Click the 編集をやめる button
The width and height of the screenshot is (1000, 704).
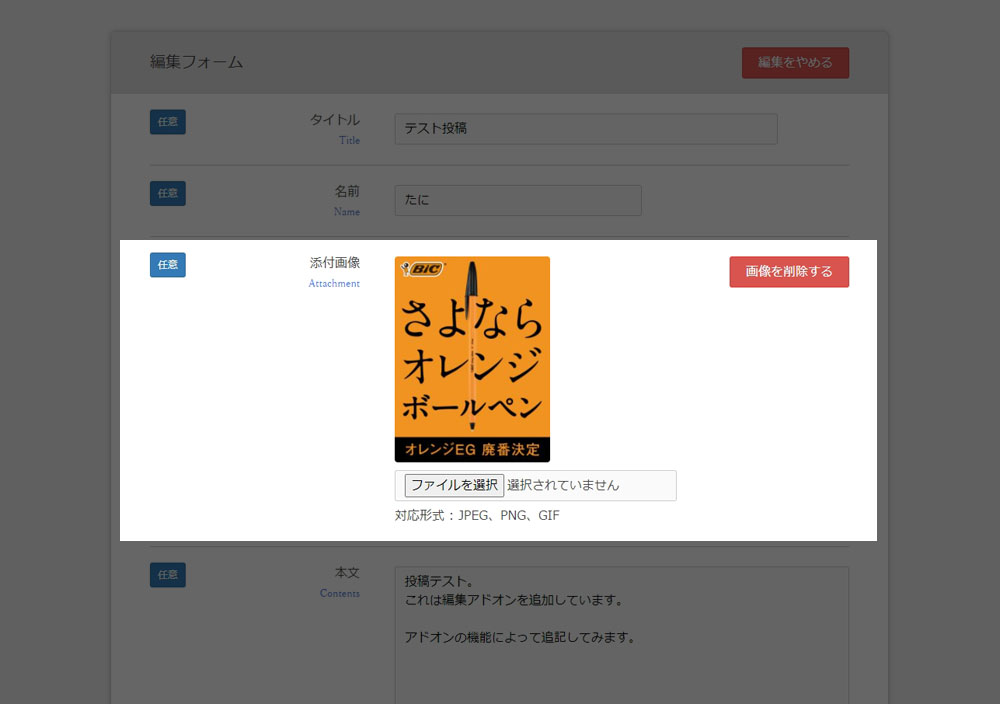click(x=795, y=62)
